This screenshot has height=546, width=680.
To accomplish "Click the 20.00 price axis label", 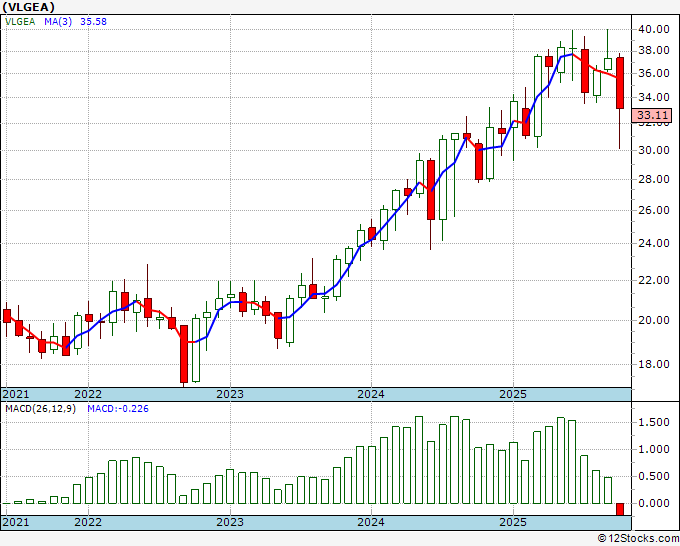I will click(x=653, y=320).
